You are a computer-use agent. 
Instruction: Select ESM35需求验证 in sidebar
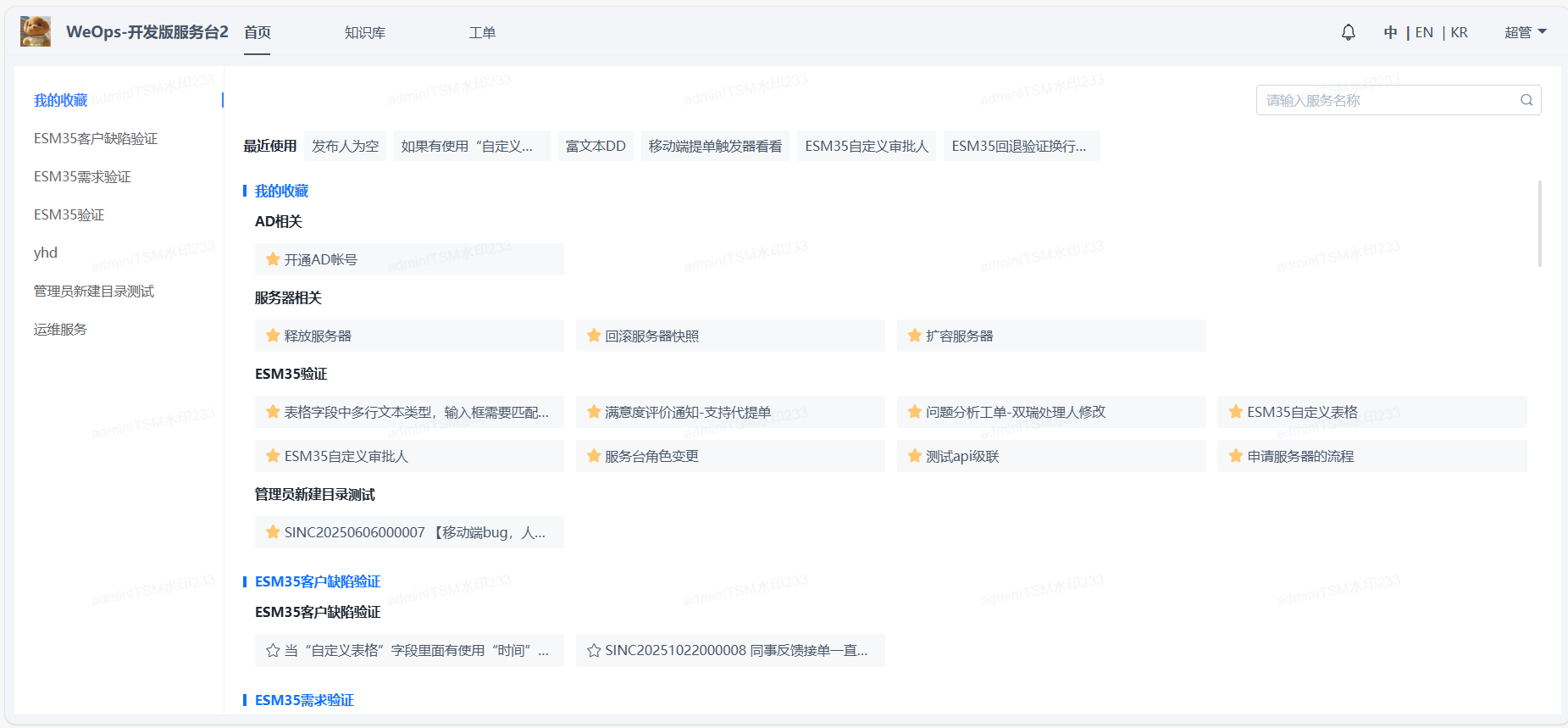pos(82,176)
